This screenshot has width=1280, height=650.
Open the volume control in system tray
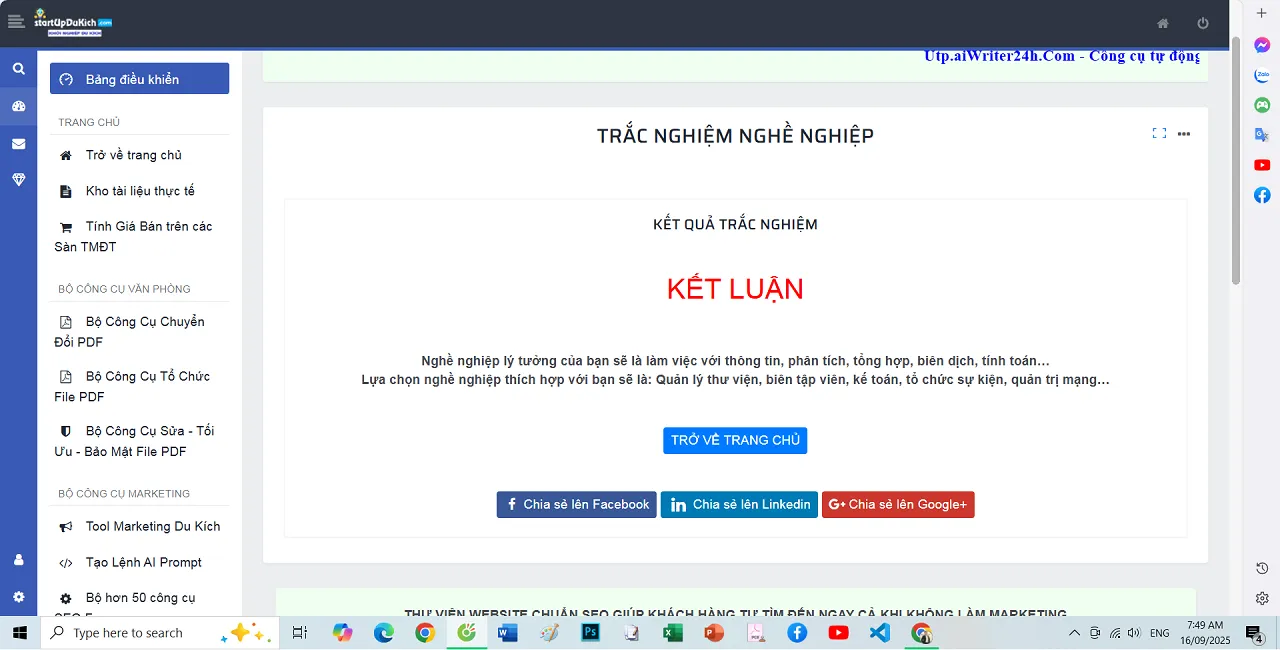[x=1134, y=633]
